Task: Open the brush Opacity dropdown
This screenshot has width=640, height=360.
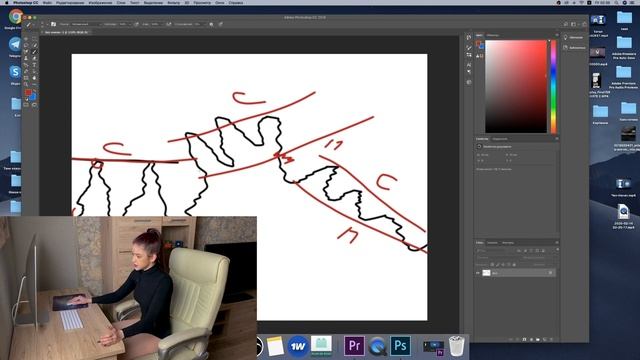Action: point(125,24)
